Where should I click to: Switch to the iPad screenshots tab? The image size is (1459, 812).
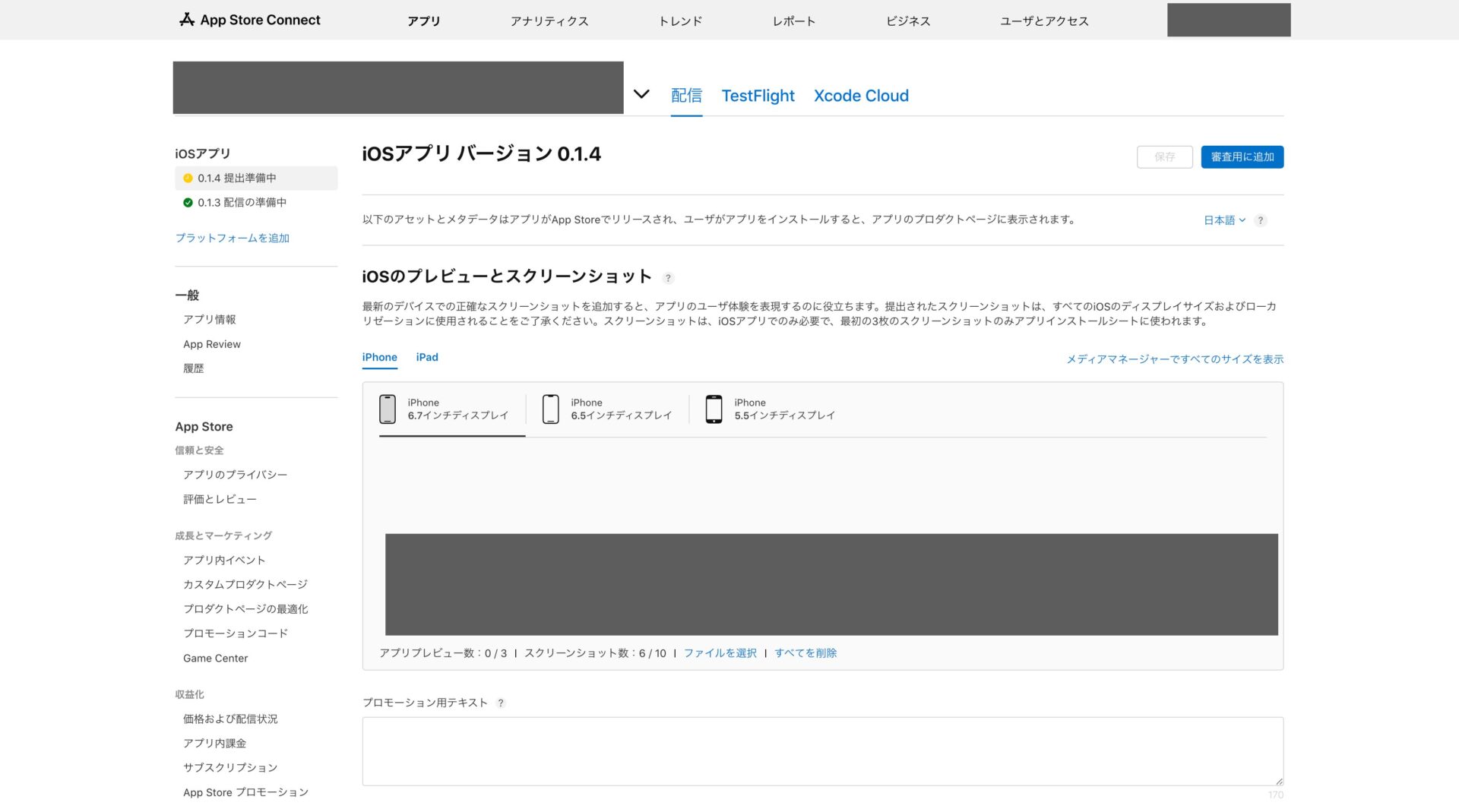tap(427, 358)
